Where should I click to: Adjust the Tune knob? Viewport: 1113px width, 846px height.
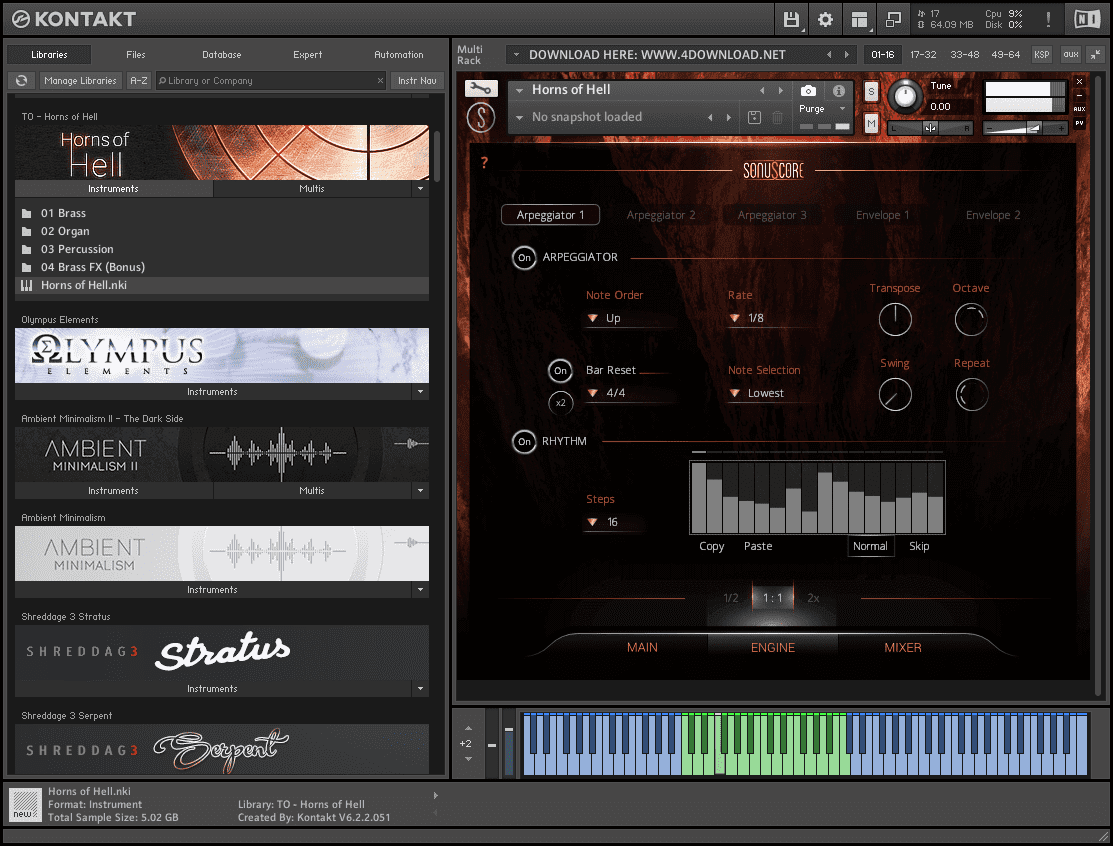(x=904, y=97)
